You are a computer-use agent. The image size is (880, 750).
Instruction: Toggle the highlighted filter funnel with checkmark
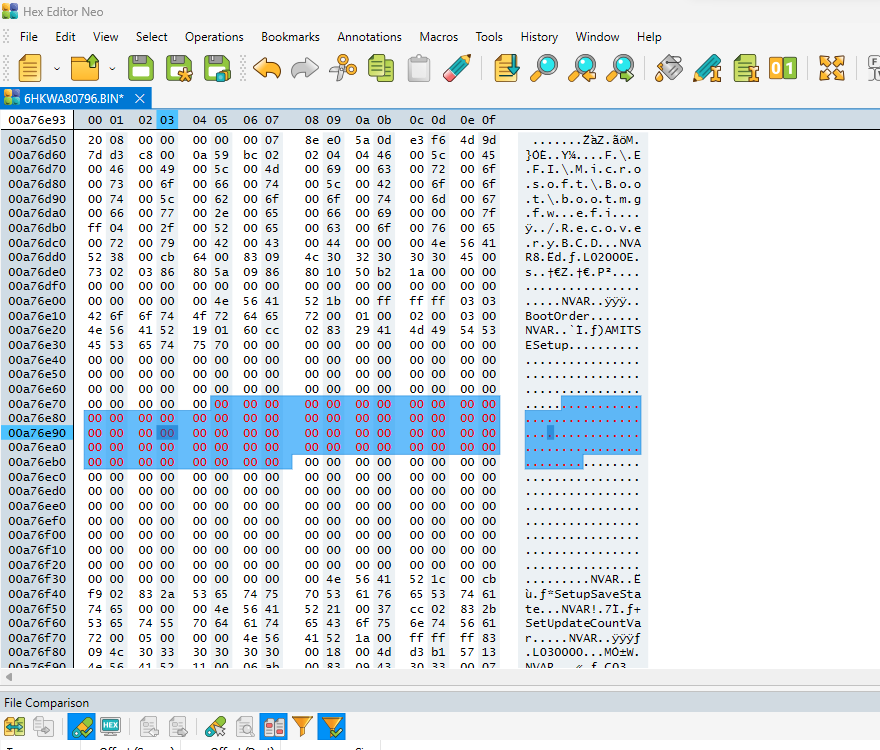[x=331, y=727]
